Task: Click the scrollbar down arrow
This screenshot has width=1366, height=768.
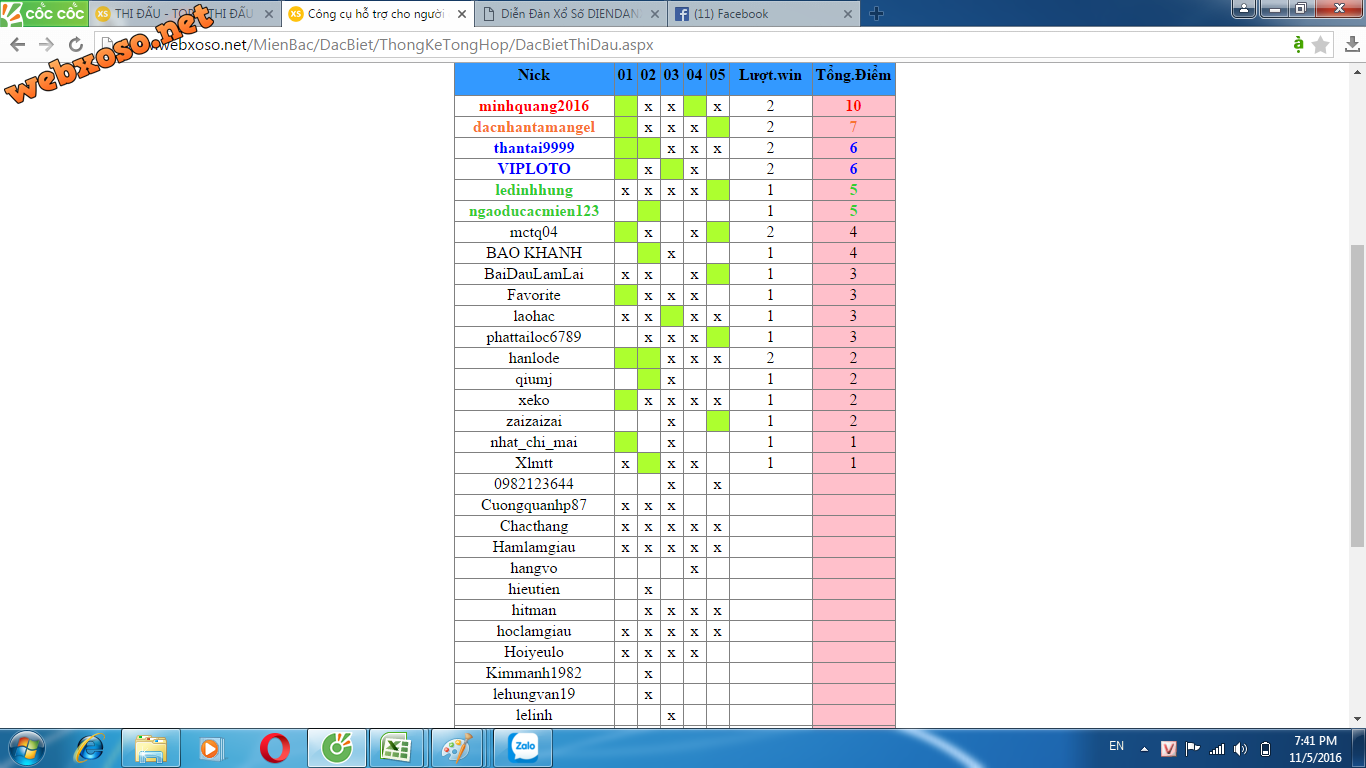Action: click(1357, 717)
